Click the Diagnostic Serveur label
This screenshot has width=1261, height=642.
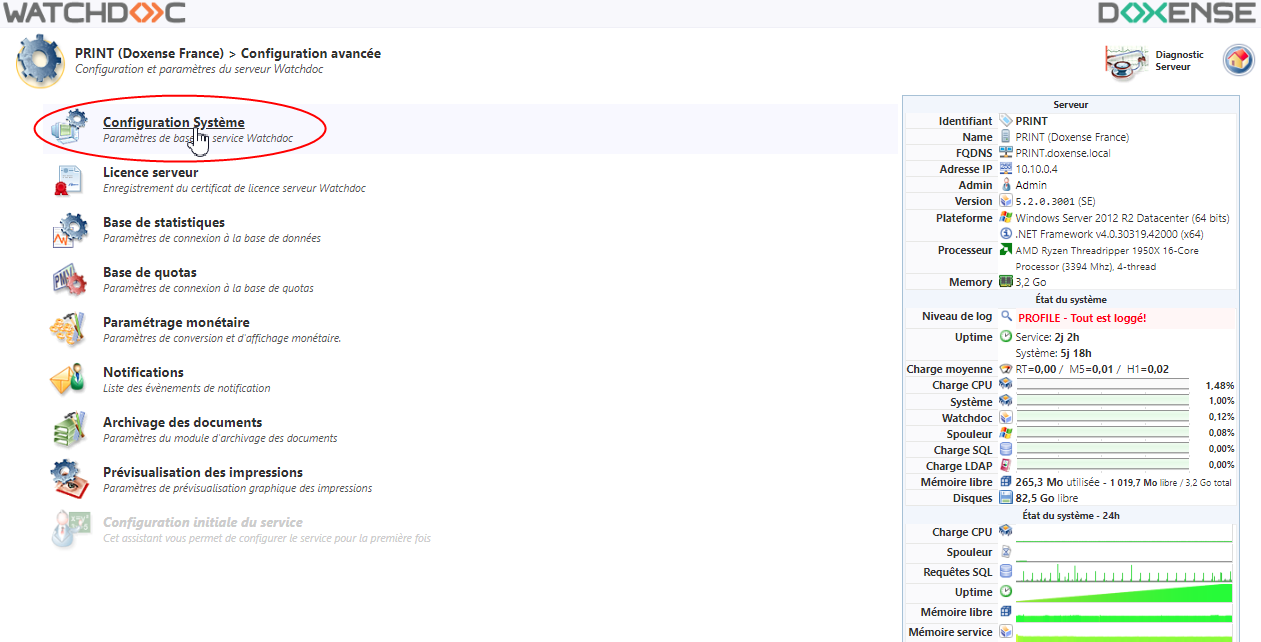(1179, 61)
